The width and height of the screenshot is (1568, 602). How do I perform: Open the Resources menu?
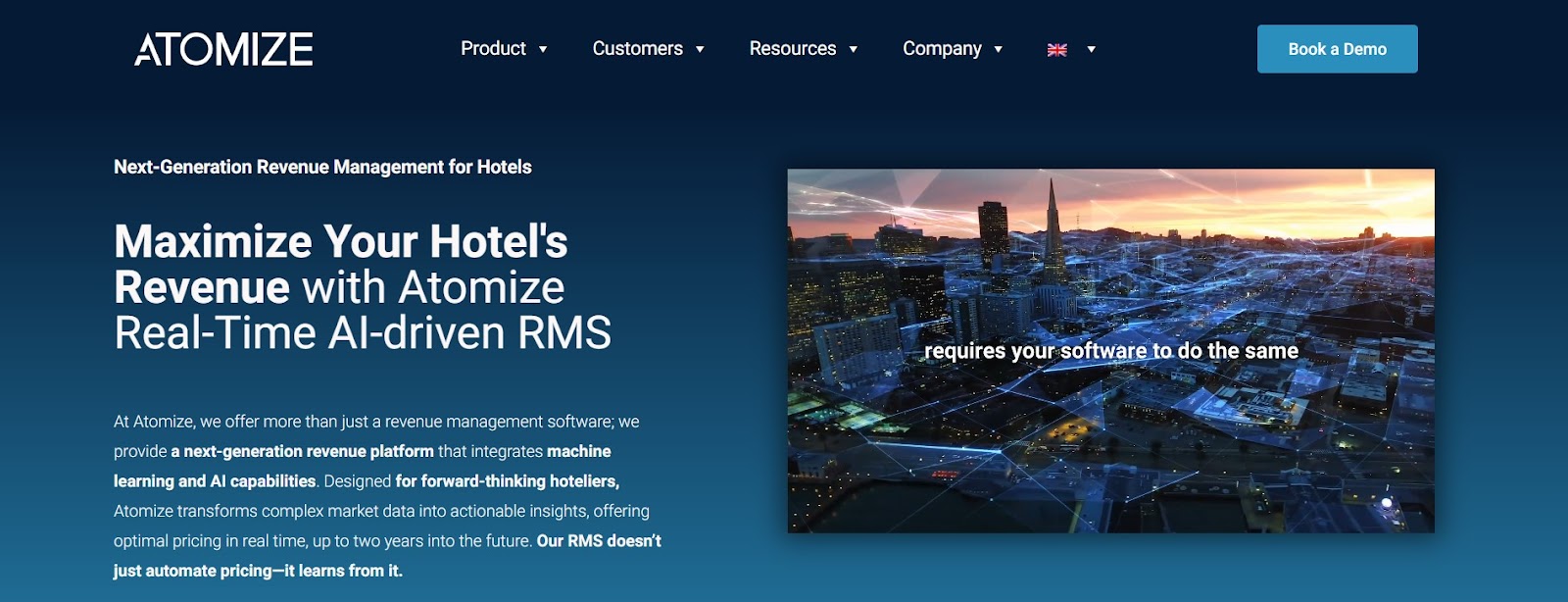793,49
